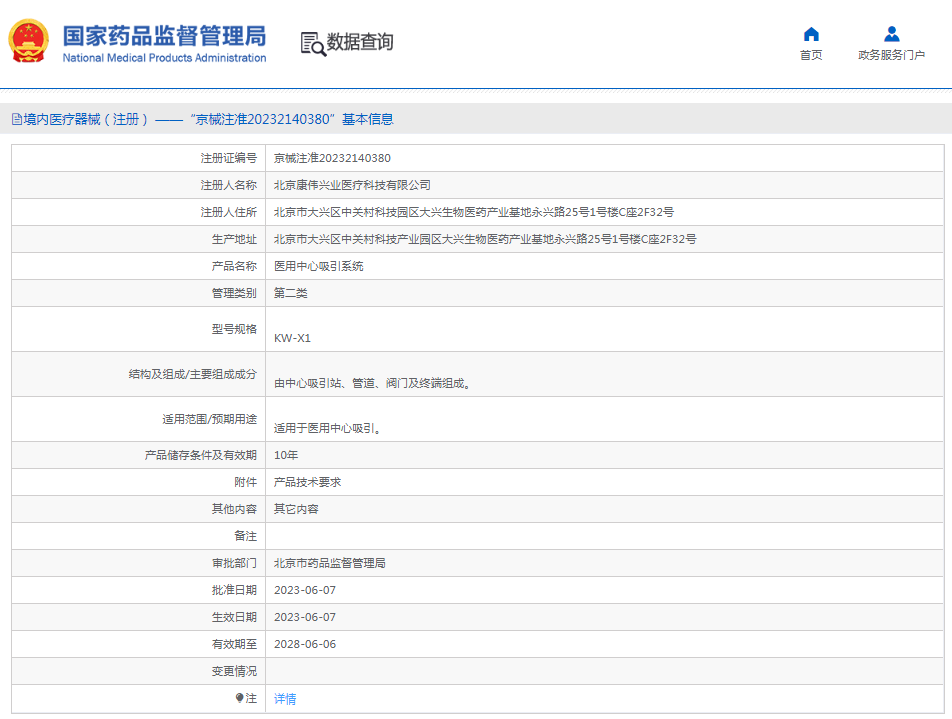Open the 详情 link
Image resolution: width=952 pixels, height=719 pixels.
pyautogui.click(x=285, y=699)
